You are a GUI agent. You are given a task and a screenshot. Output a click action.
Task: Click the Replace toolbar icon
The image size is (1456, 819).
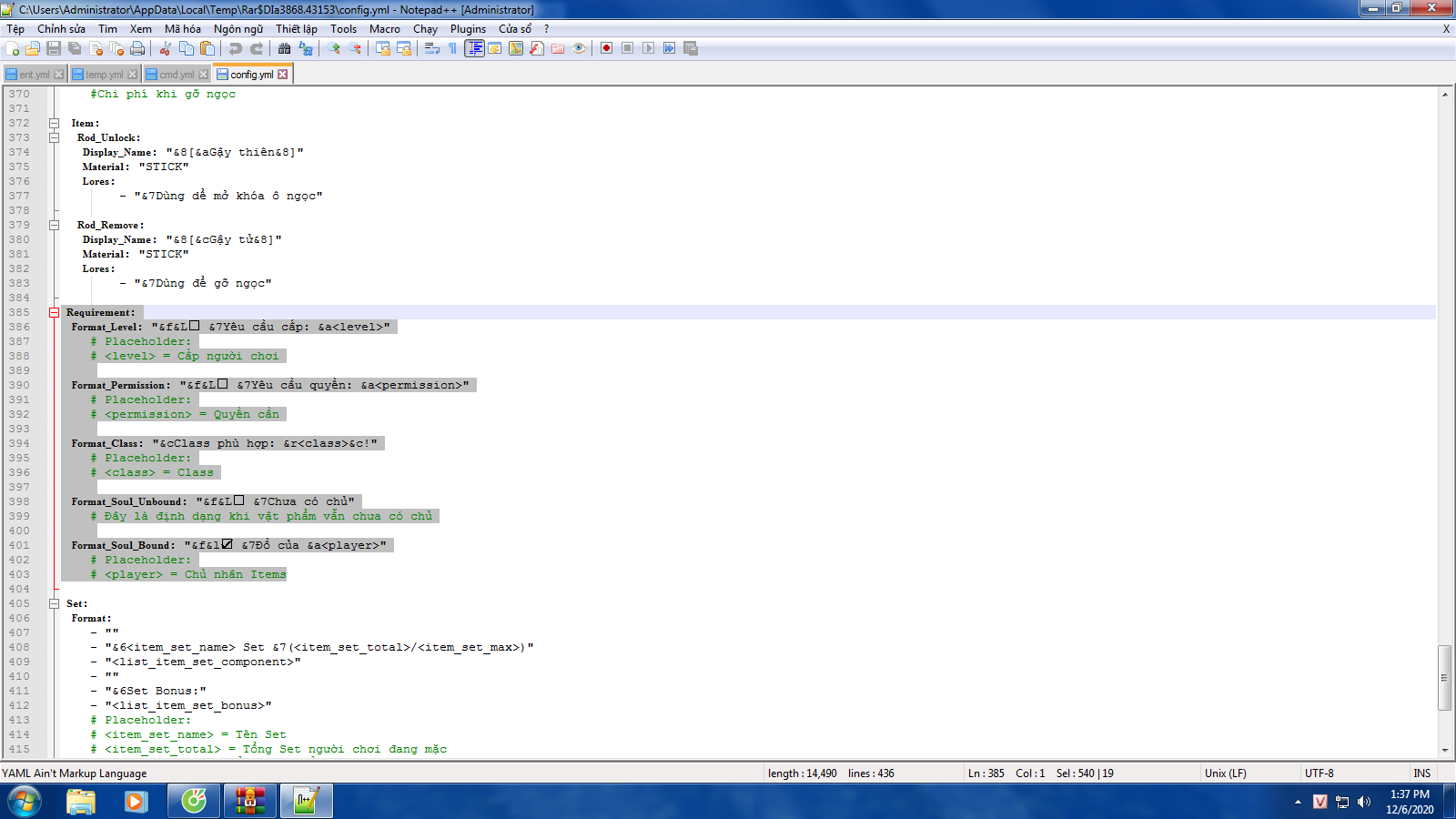pos(306,48)
